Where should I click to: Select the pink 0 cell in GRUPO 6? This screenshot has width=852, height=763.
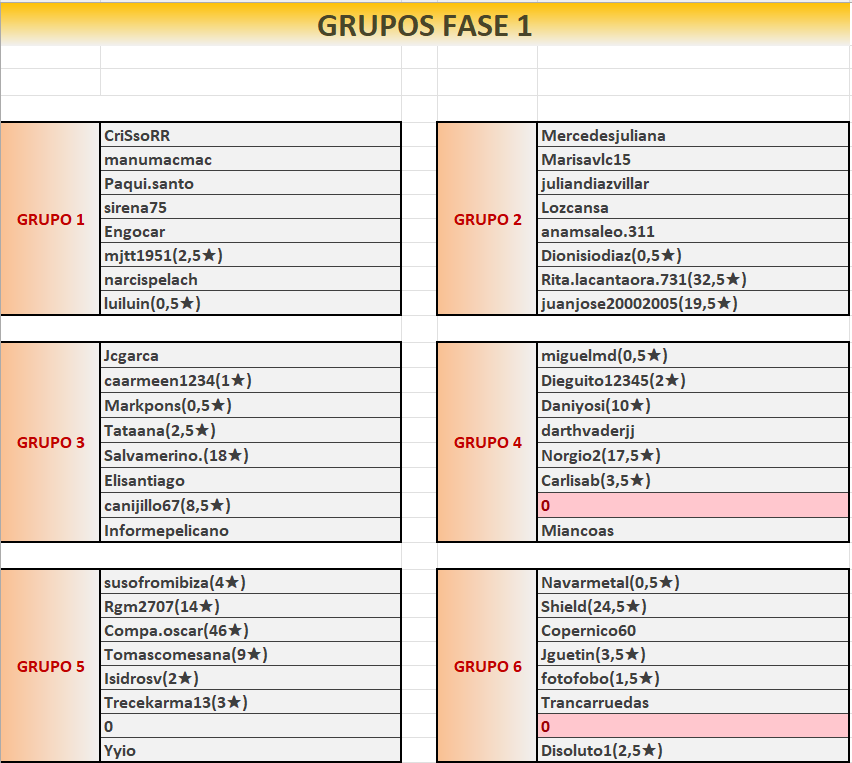(692, 727)
